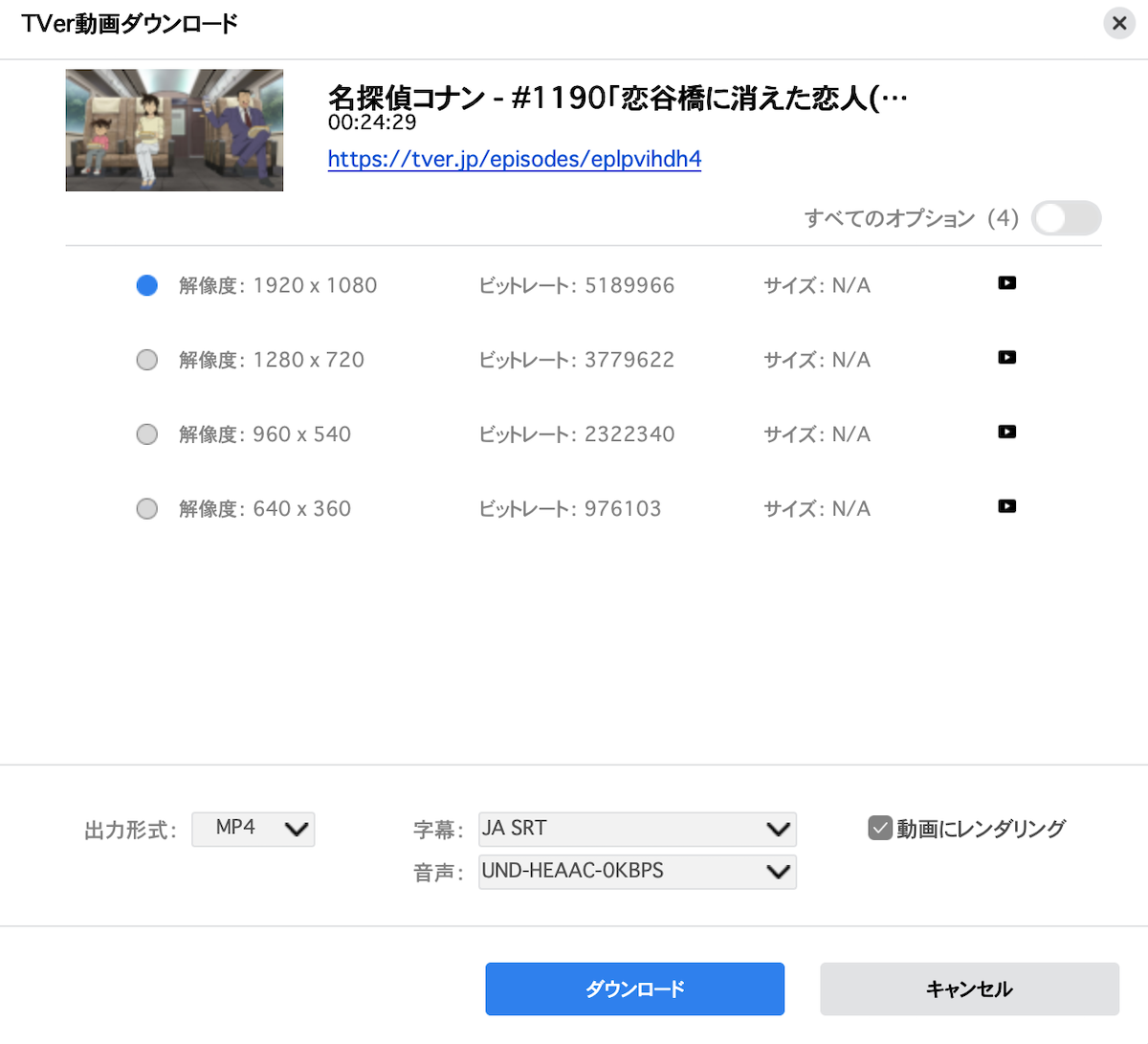Open the TVer episode link
Viewport: 1148px width, 1044px height.
click(514, 159)
